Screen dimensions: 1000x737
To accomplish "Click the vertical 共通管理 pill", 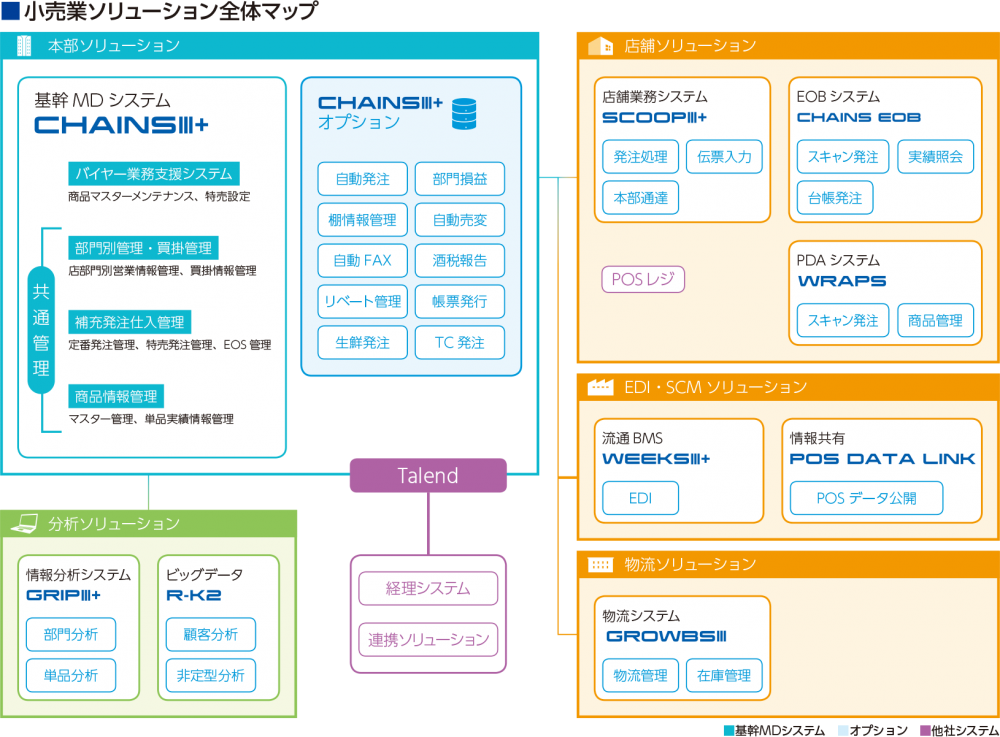I will (x=41, y=330).
